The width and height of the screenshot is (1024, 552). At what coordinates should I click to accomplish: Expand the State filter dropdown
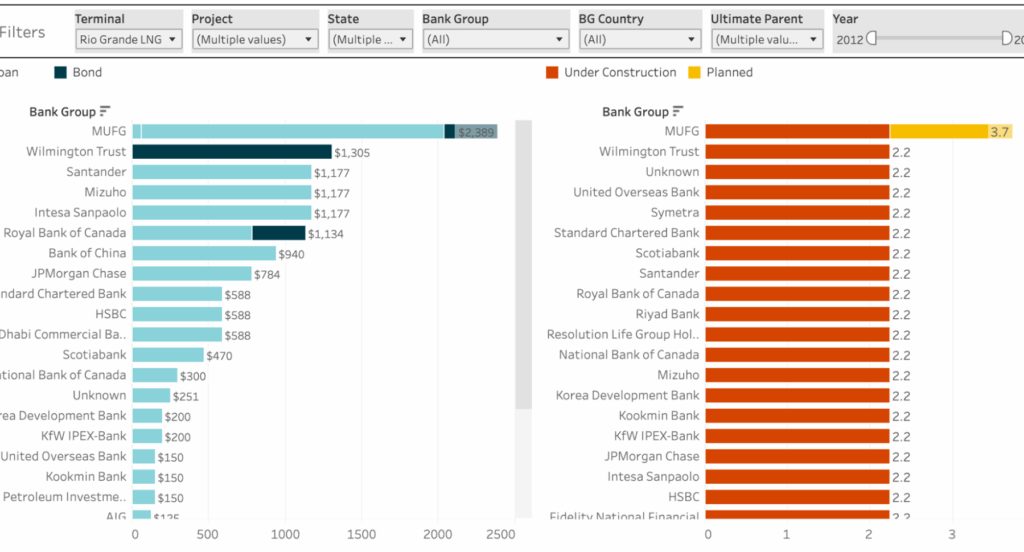point(370,40)
